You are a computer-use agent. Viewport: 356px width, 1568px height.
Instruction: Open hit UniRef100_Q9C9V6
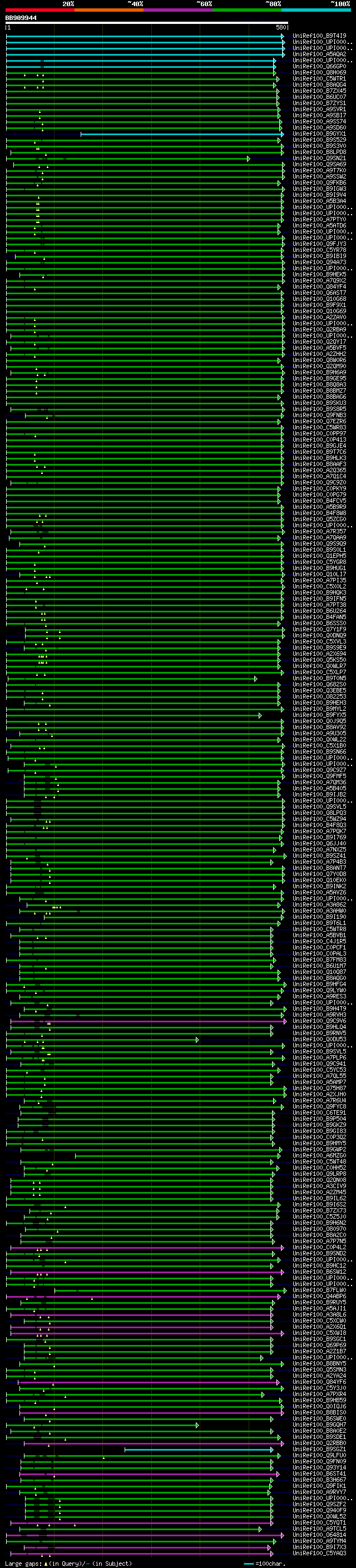pyautogui.click(x=319, y=1021)
